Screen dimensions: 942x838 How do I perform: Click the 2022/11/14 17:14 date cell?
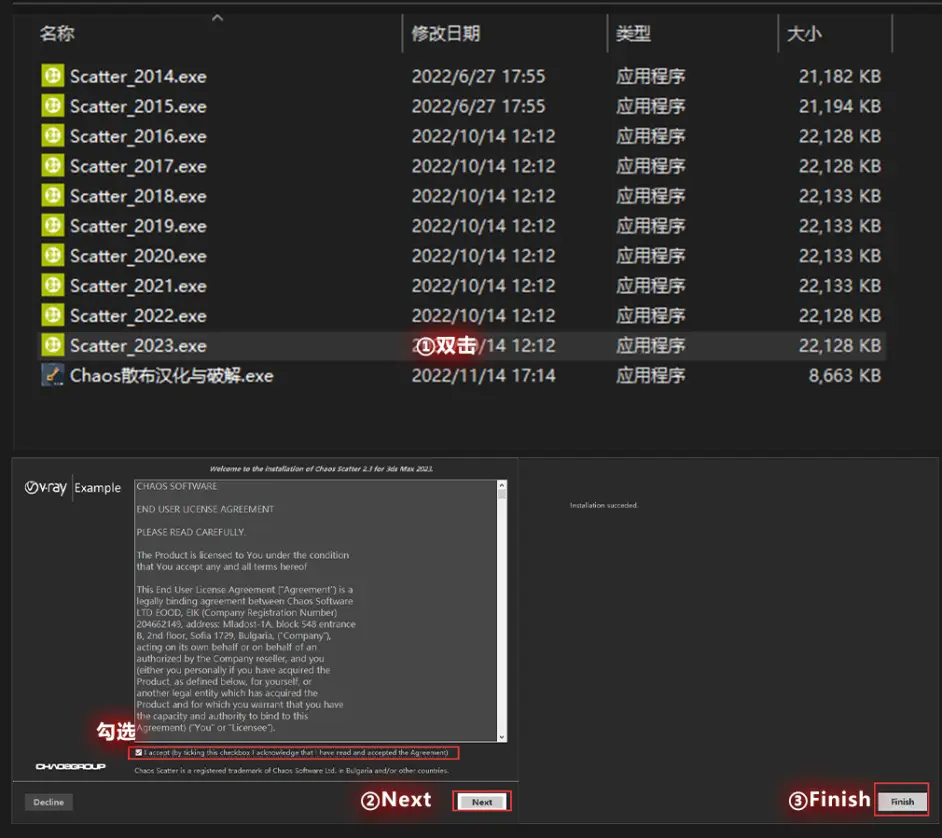pos(483,376)
